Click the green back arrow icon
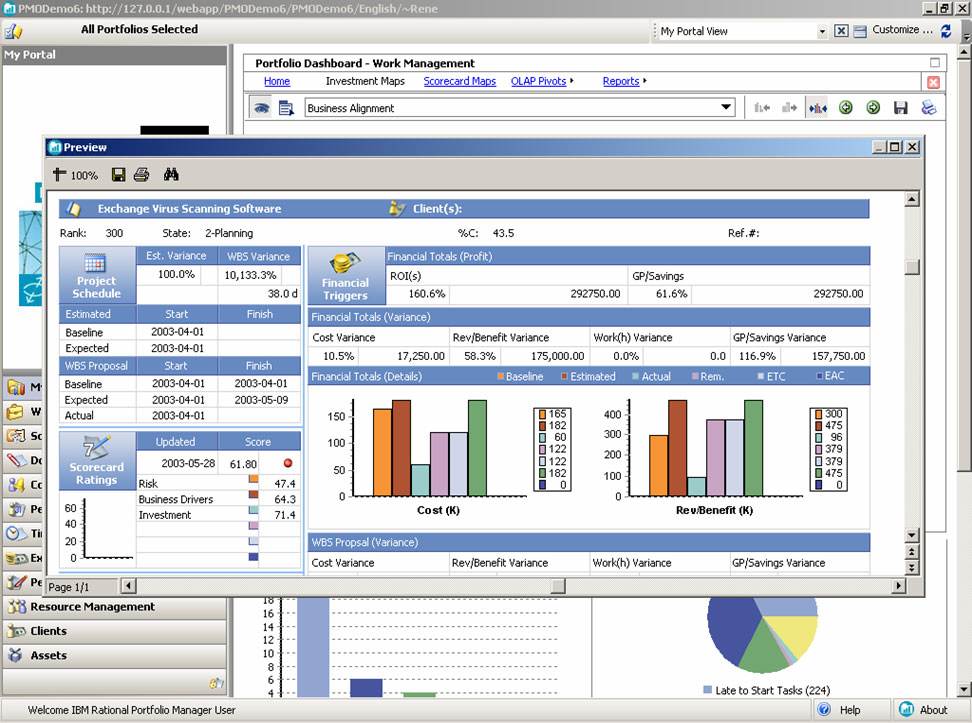The height and width of the screenshot is (723, 972). point(846,108)
